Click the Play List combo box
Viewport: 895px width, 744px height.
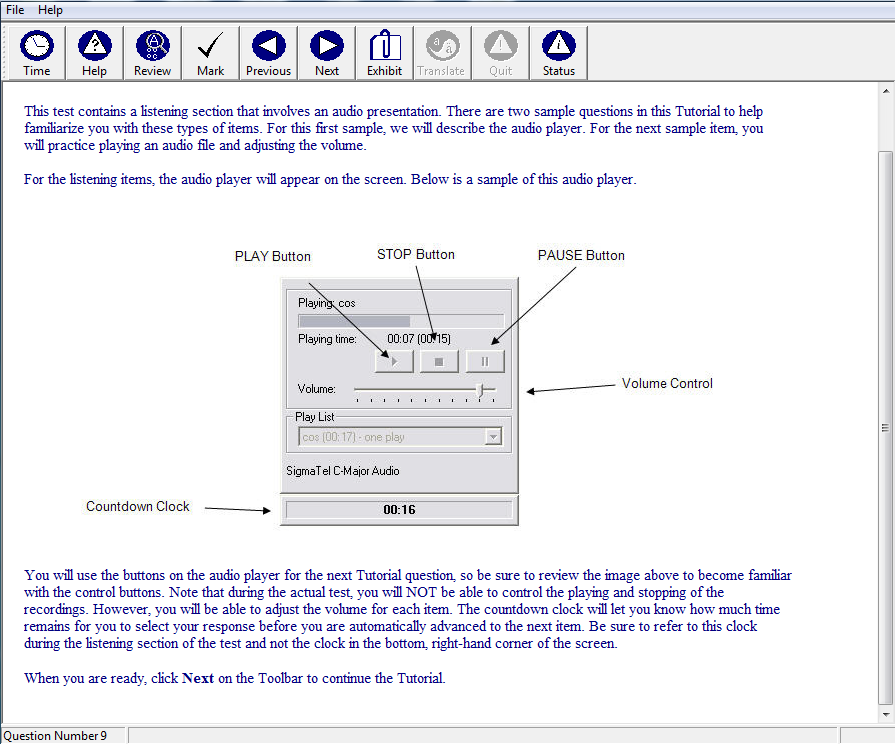tap(400, 437)
